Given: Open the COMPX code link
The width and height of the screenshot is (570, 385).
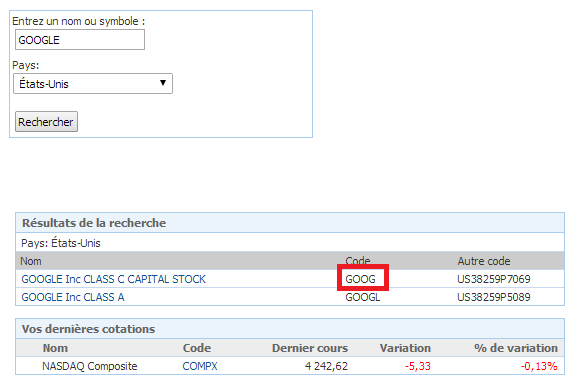Looking at the screenshot, I should click(x=200, y=366).
